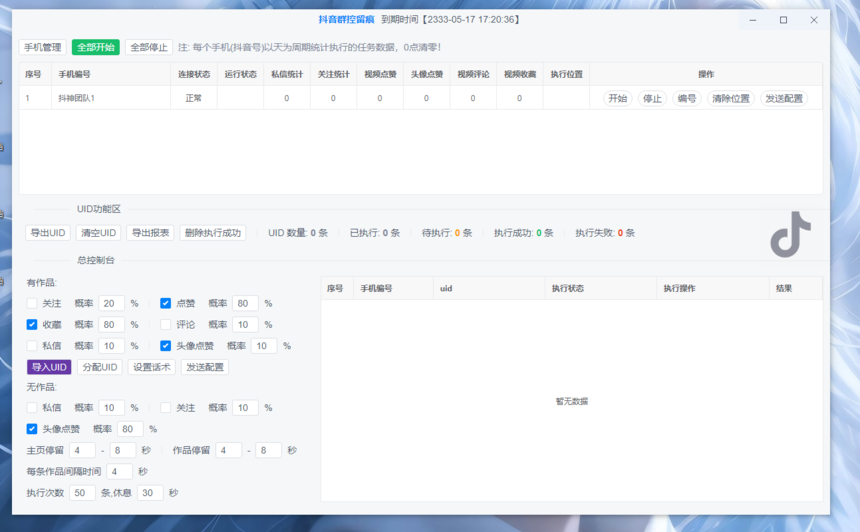Enable the 私信 checkbox under 有作品
The image size is (860, 532).
[x=32, y=346]
